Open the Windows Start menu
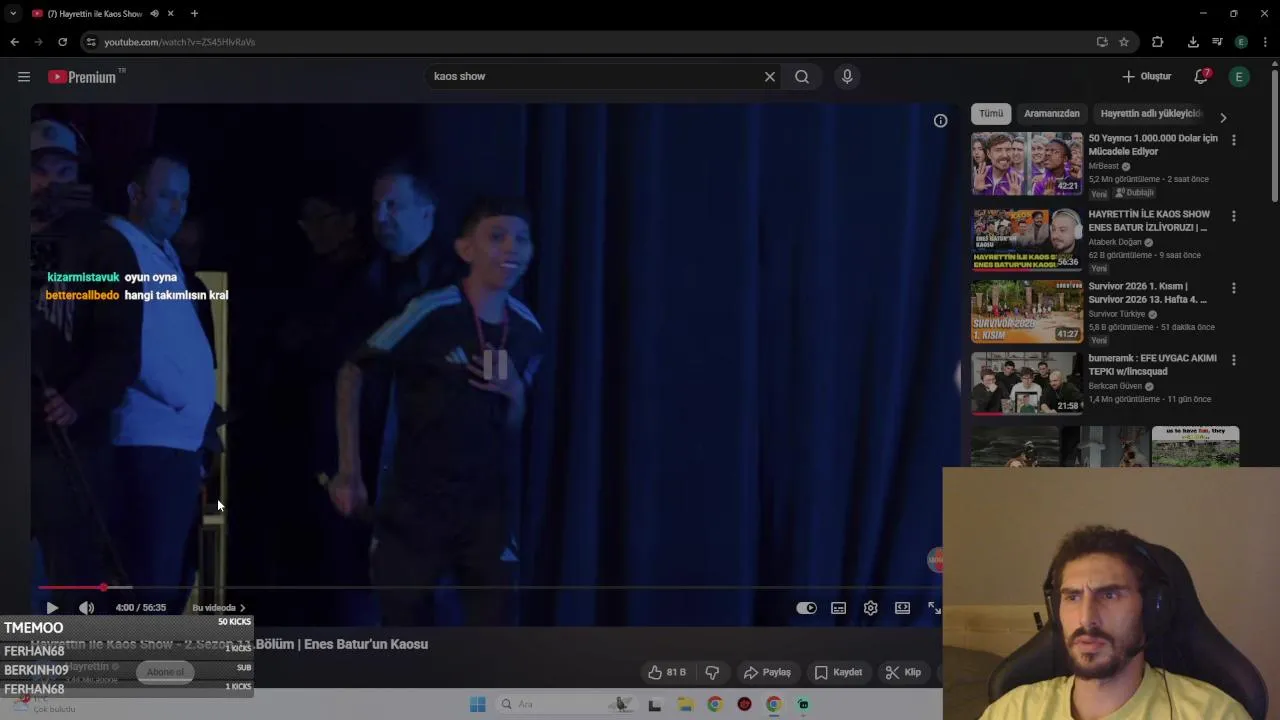 (x=477, y=704)
